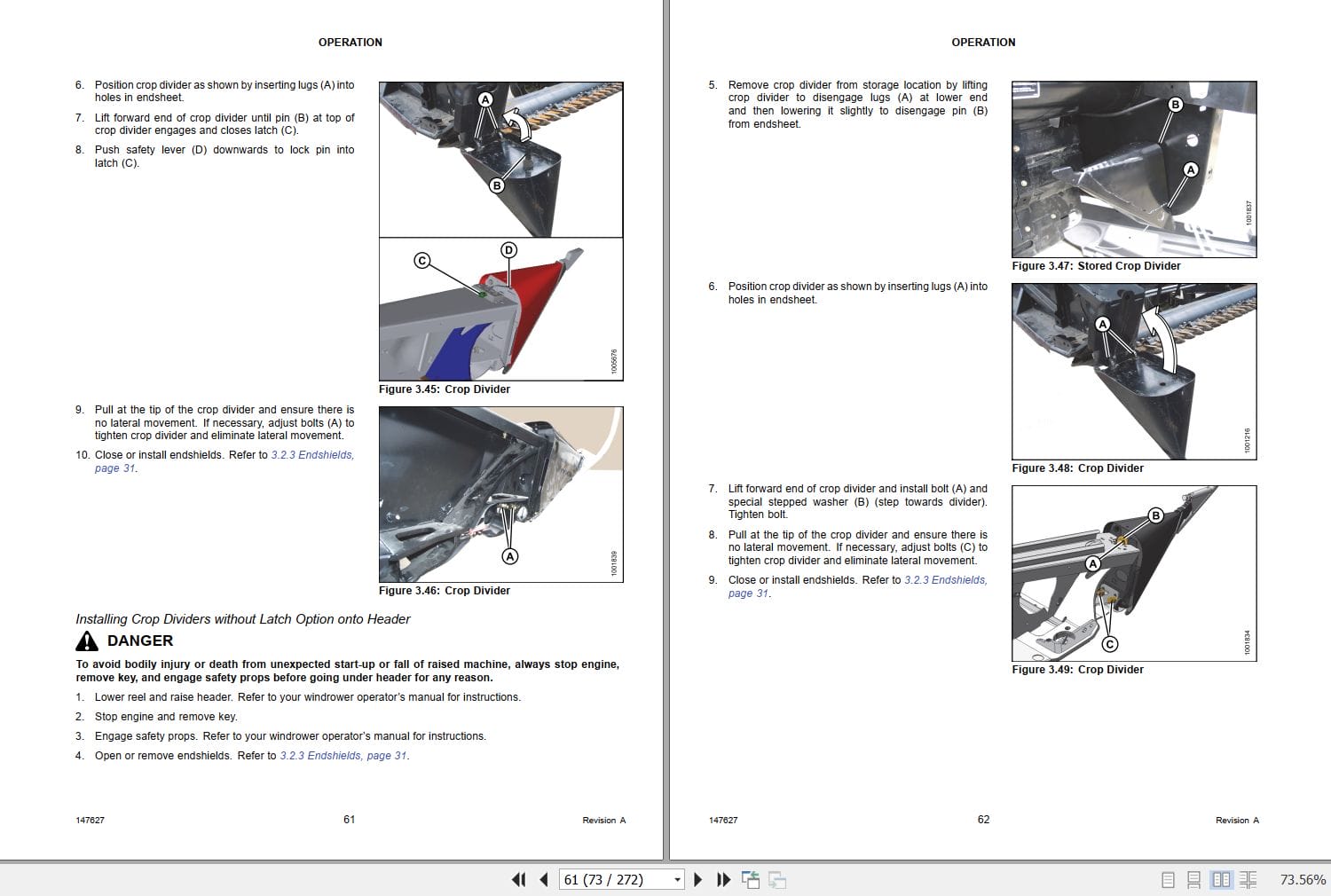Image resolution: width=1331 pixels, height=896 pixels.
Task: Jump to the last page
Action: pyautogui.click(x=723, y=879)
